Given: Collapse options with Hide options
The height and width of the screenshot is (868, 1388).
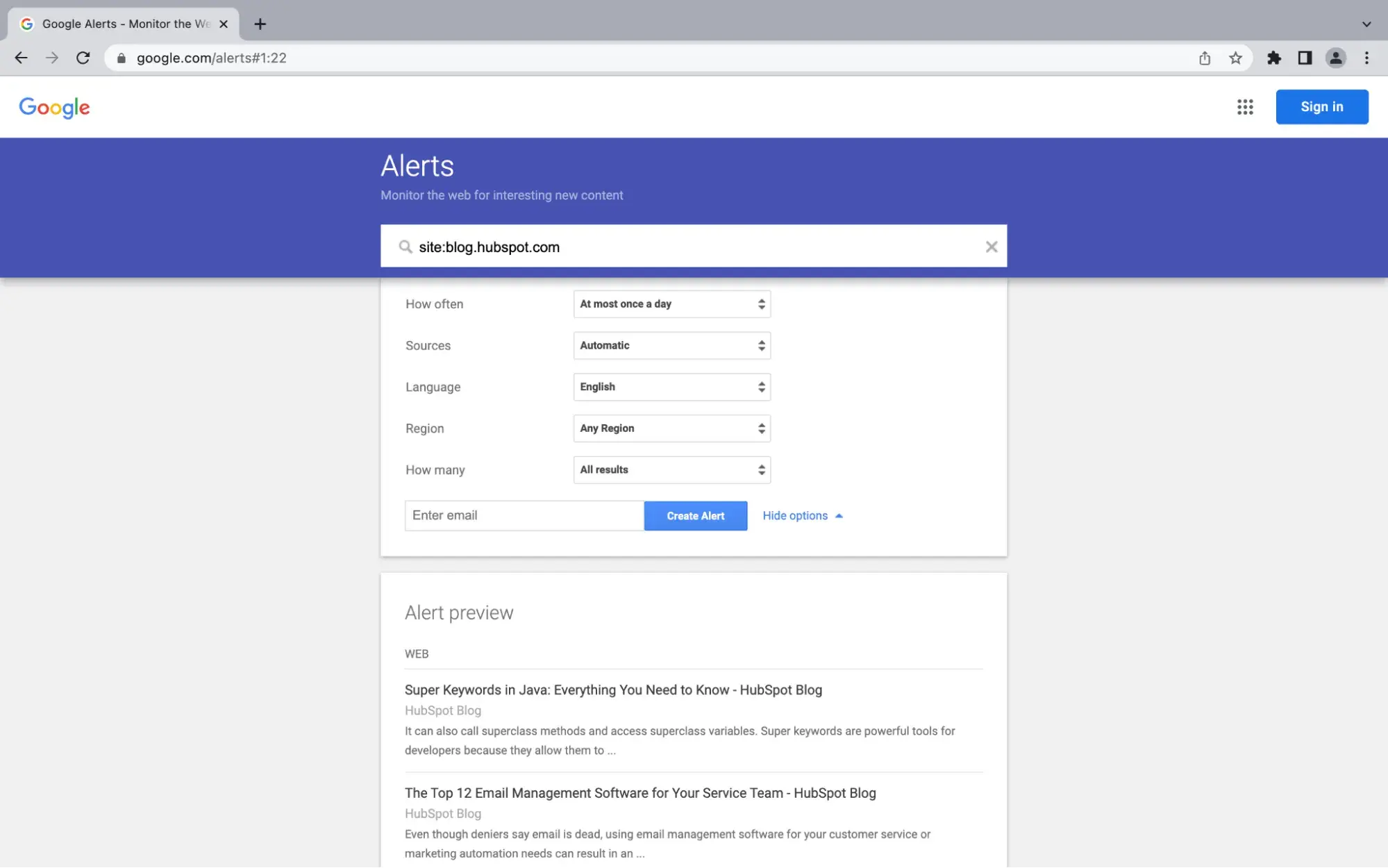Looking at the screenshot, I should coord(802,516).
